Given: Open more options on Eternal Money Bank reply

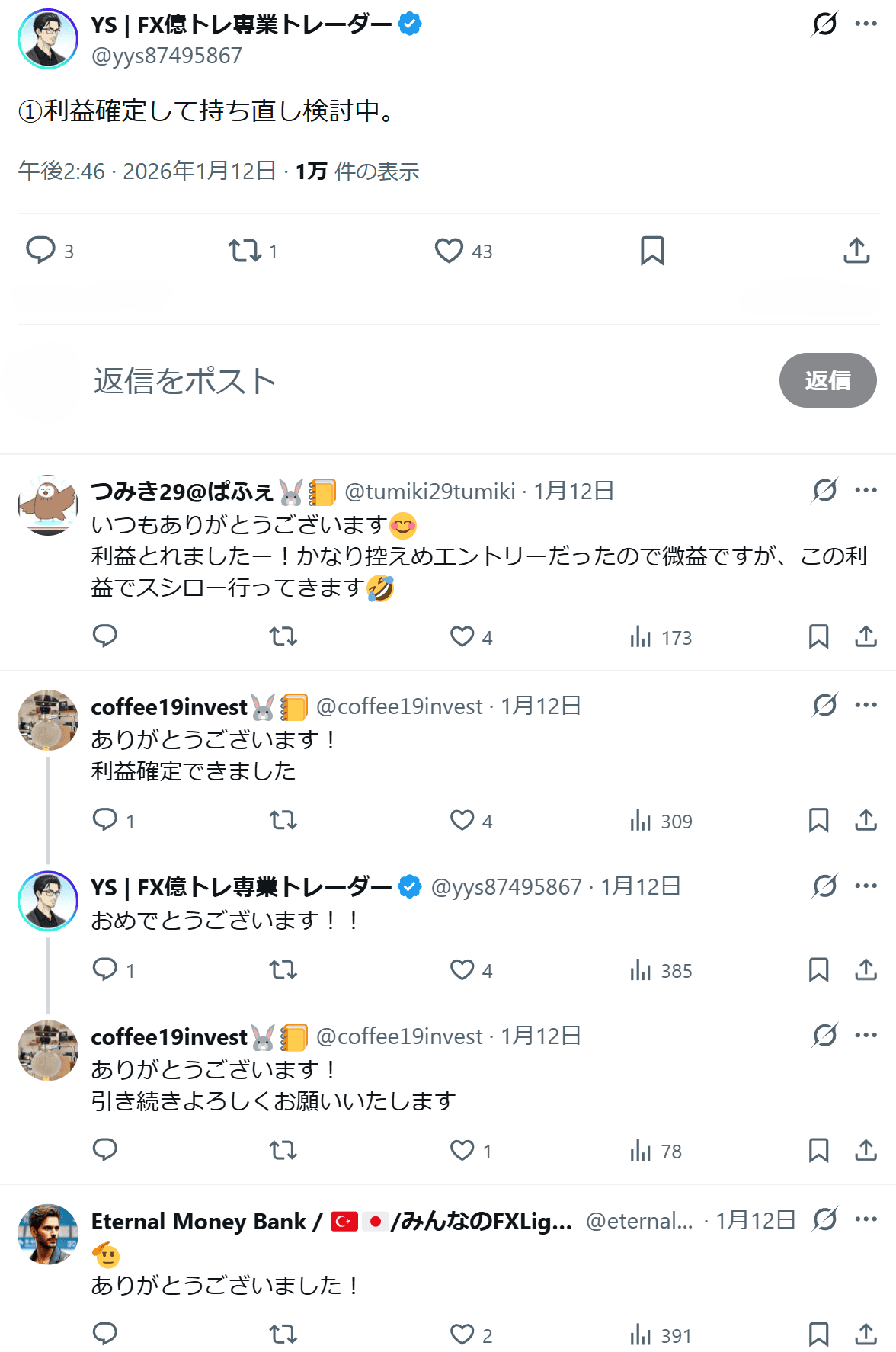Looking at the screenshot, I should tap(866, 1219).
